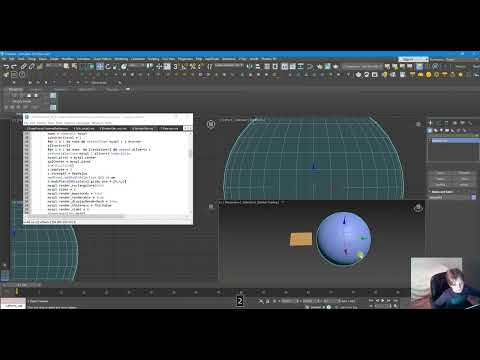
Task: Toggle Keyboard Shortcut Override
Action: 167,66
